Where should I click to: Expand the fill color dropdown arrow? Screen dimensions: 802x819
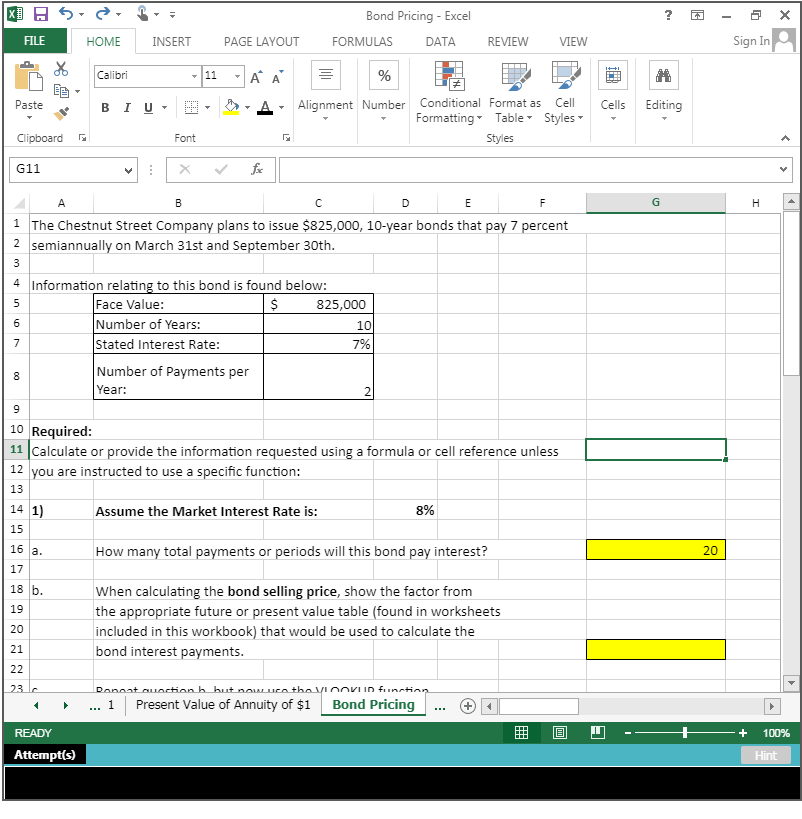(248, 108)
